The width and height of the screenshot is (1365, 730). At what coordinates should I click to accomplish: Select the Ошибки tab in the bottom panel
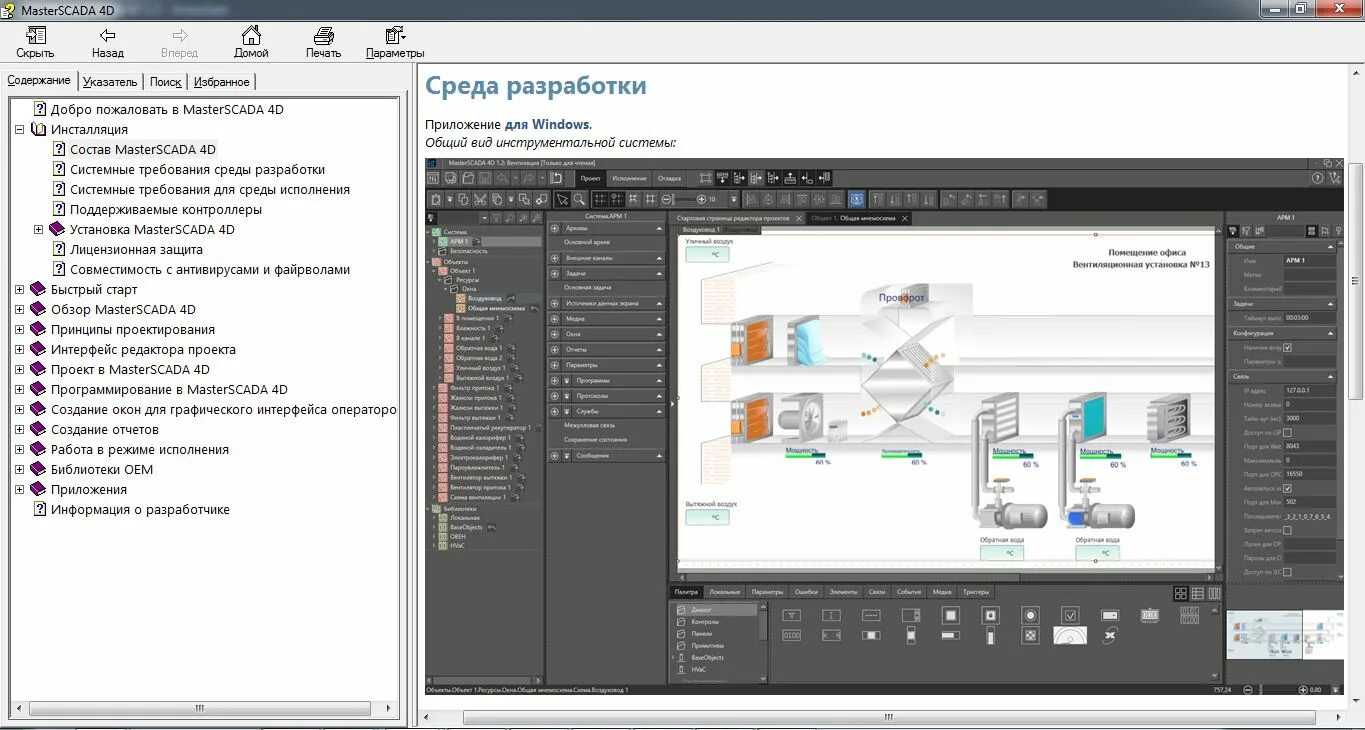(x=806, y=592)
